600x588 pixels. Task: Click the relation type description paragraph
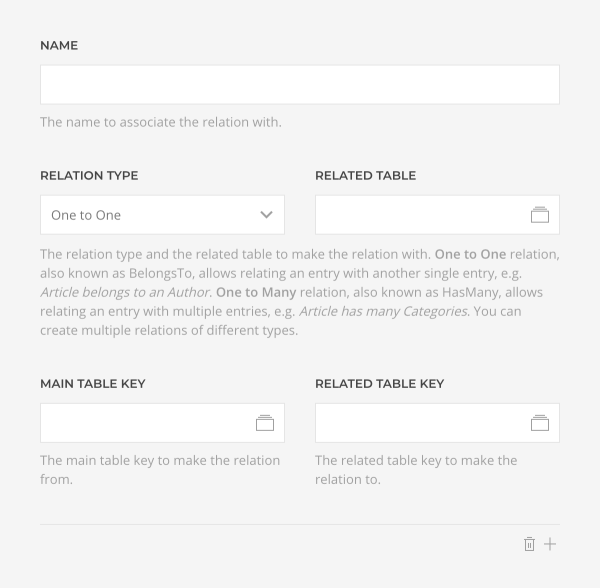click(x=300, y=292)
